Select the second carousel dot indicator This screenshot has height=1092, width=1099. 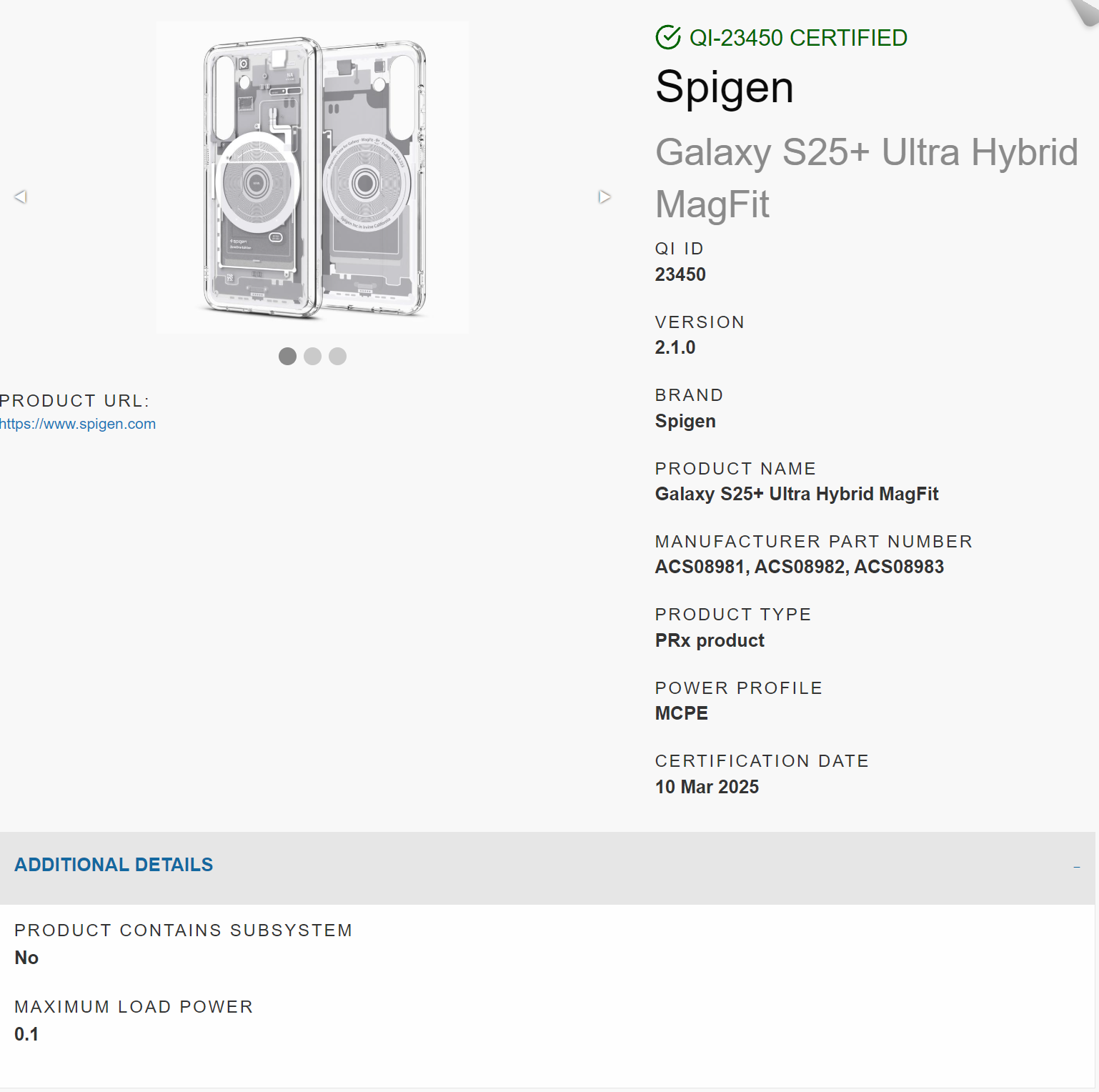point(312,356)
